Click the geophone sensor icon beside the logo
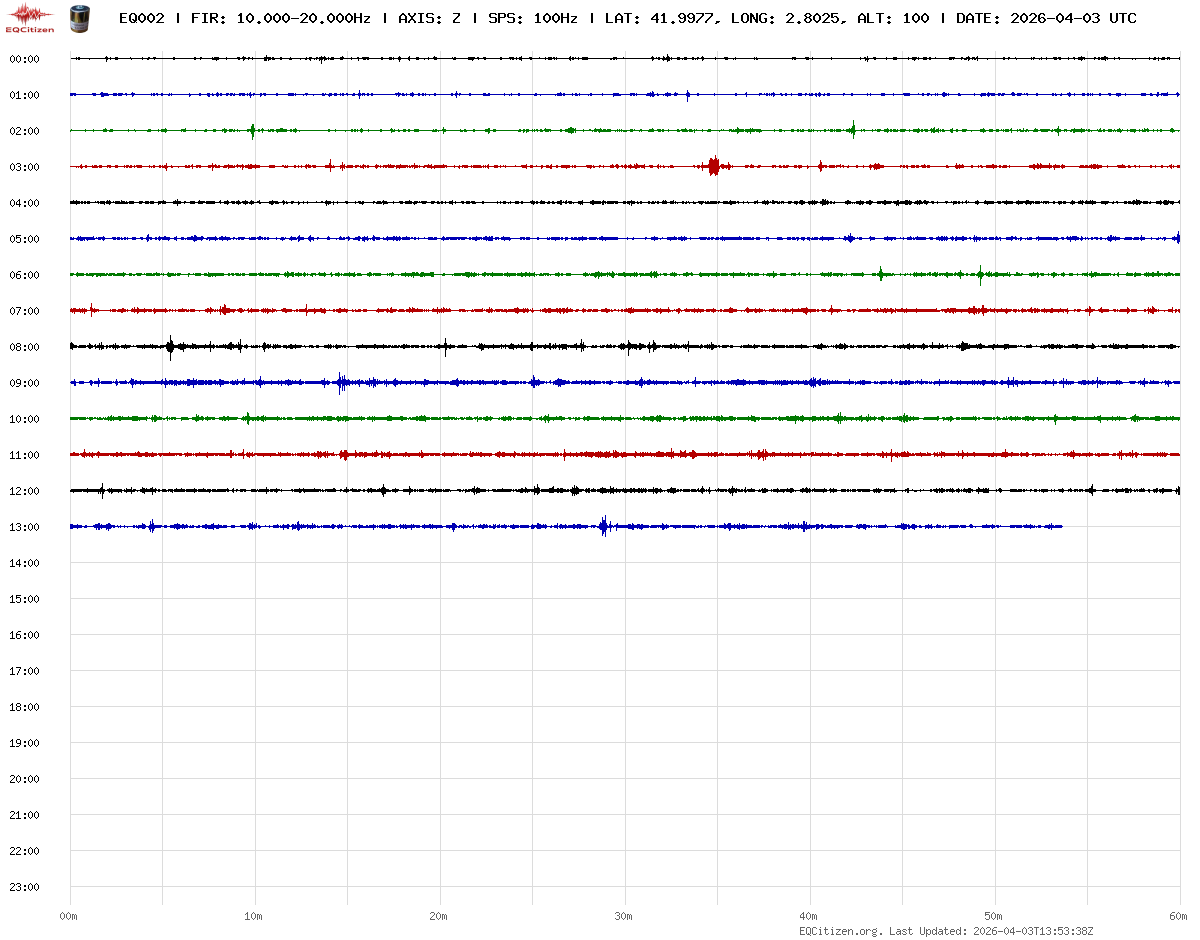This screenshot has width=1200, height=940. [78, 17]
